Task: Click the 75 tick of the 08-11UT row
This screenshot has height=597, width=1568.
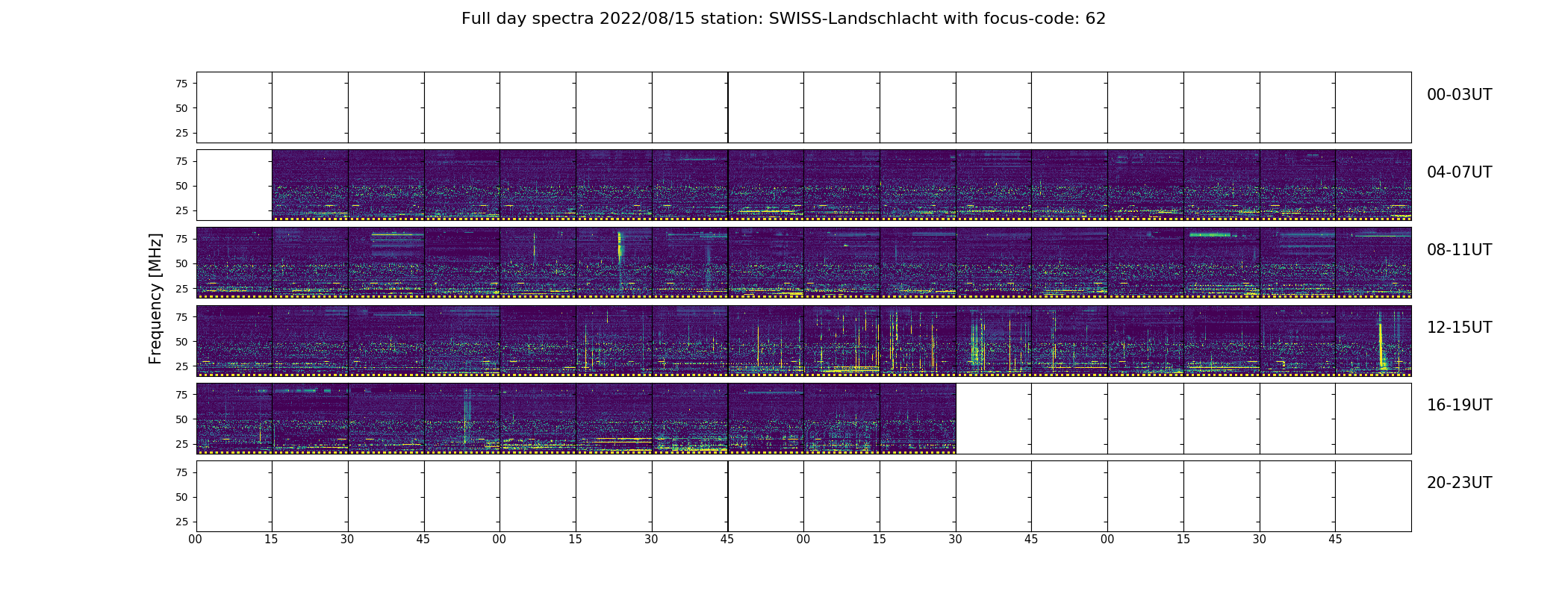Action: (181, 239)
